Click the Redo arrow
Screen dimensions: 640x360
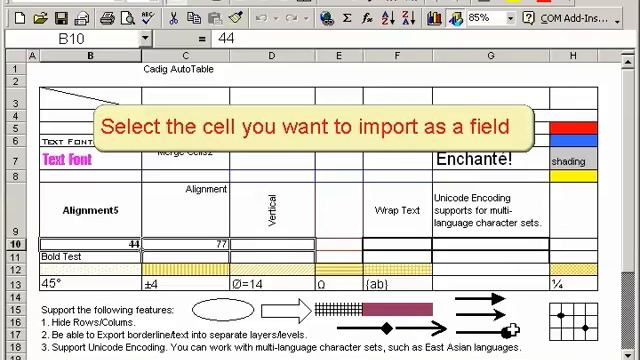(x=291, y=18)
